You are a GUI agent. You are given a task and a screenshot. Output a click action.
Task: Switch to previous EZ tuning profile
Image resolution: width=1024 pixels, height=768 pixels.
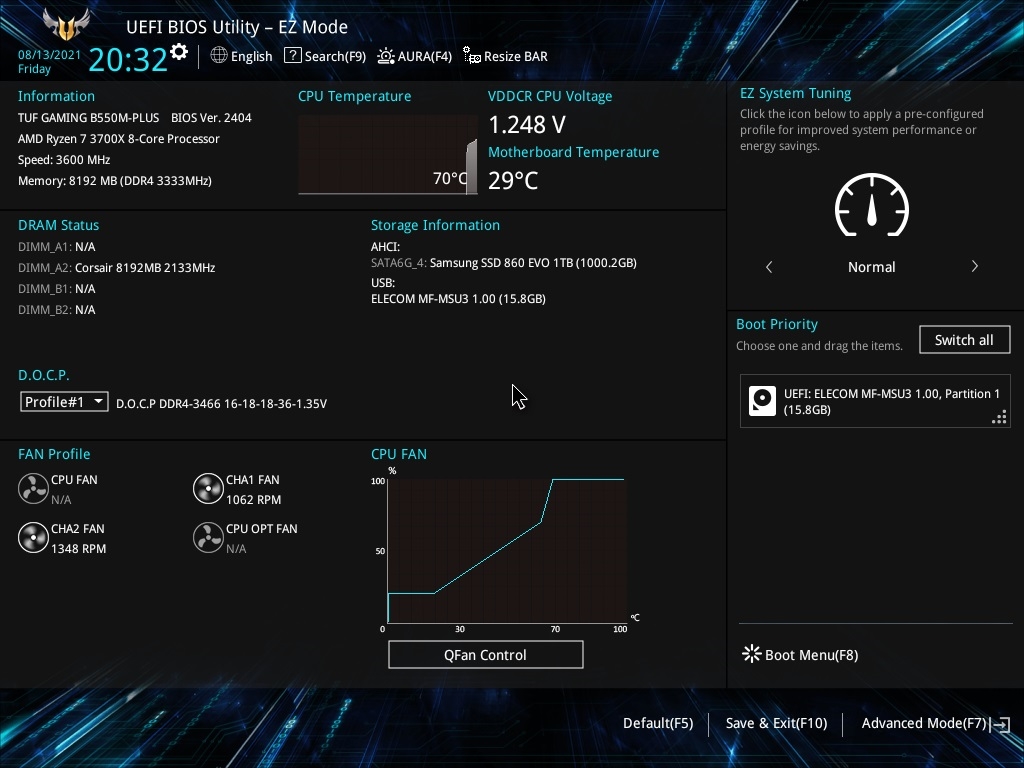tap(769, 266)
